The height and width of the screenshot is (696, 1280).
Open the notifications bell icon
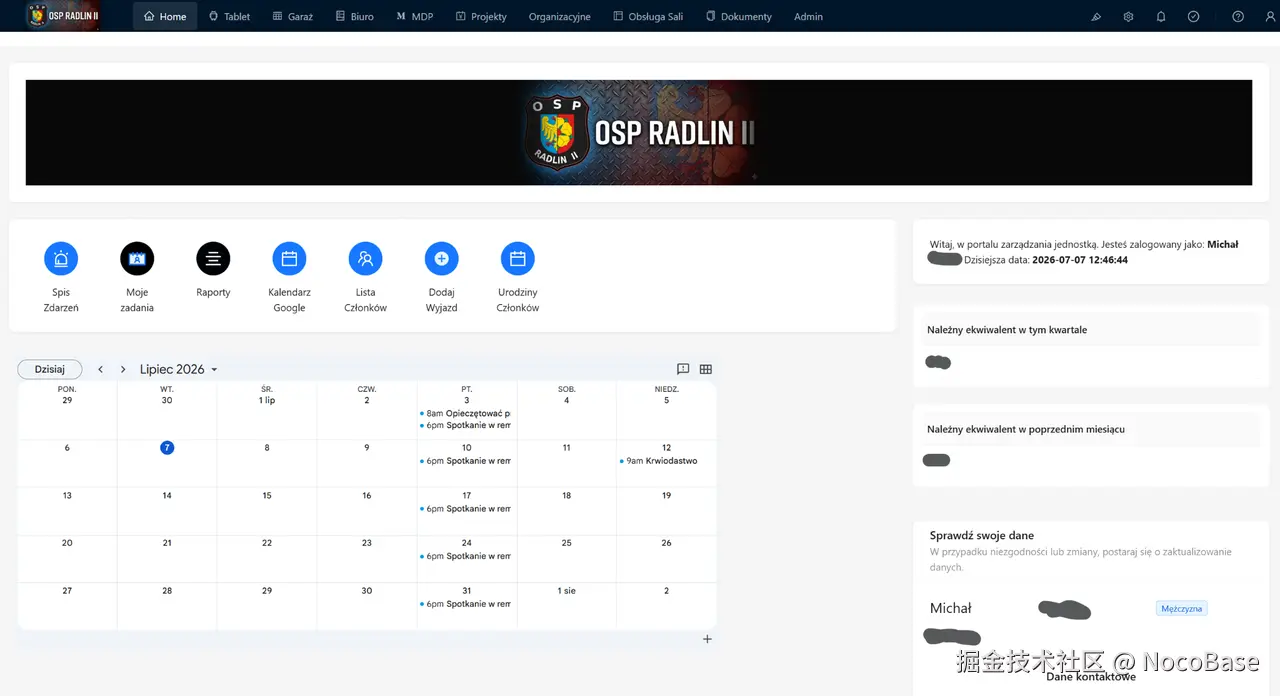[x=1161, y=17]
